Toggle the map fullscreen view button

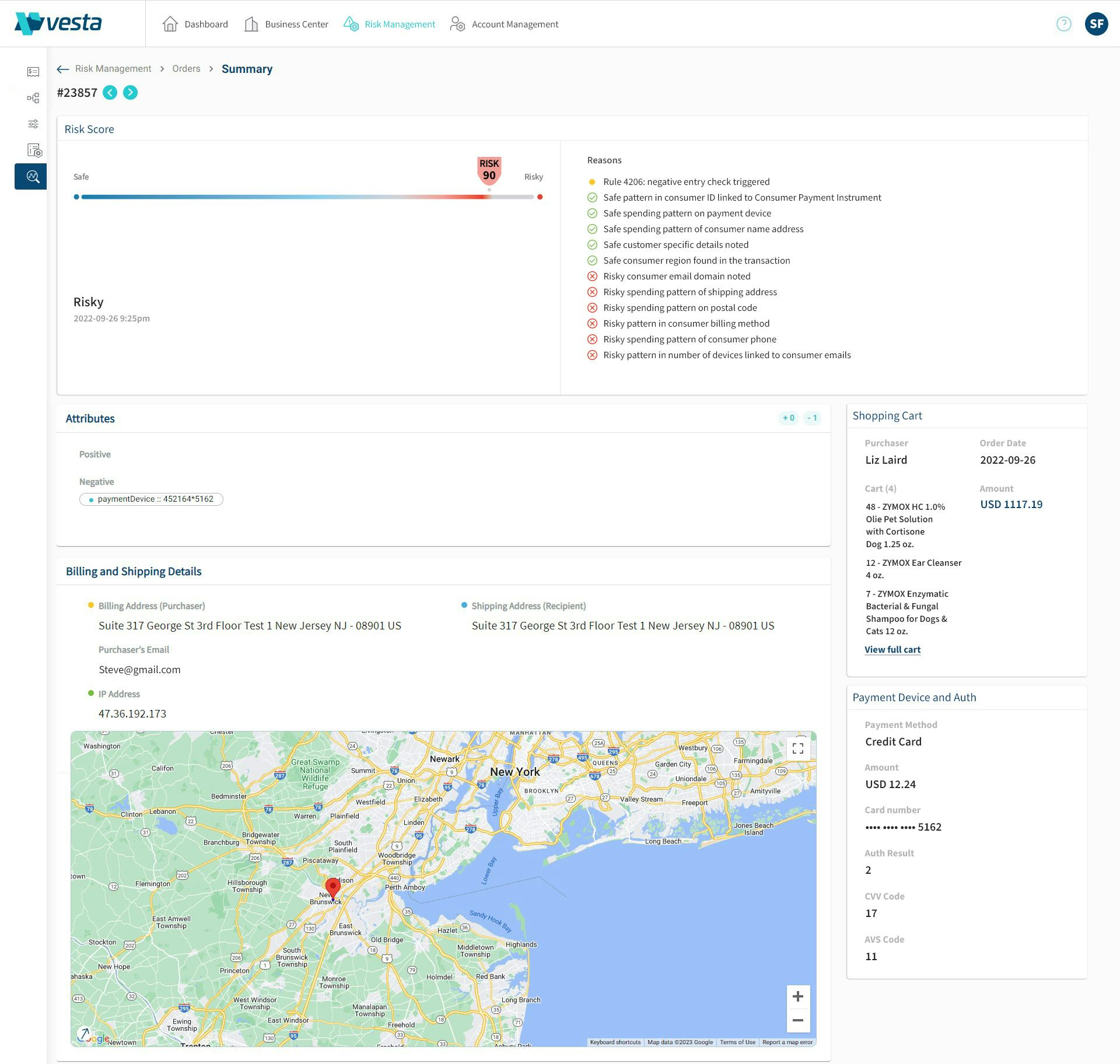[x=797, y=748]
